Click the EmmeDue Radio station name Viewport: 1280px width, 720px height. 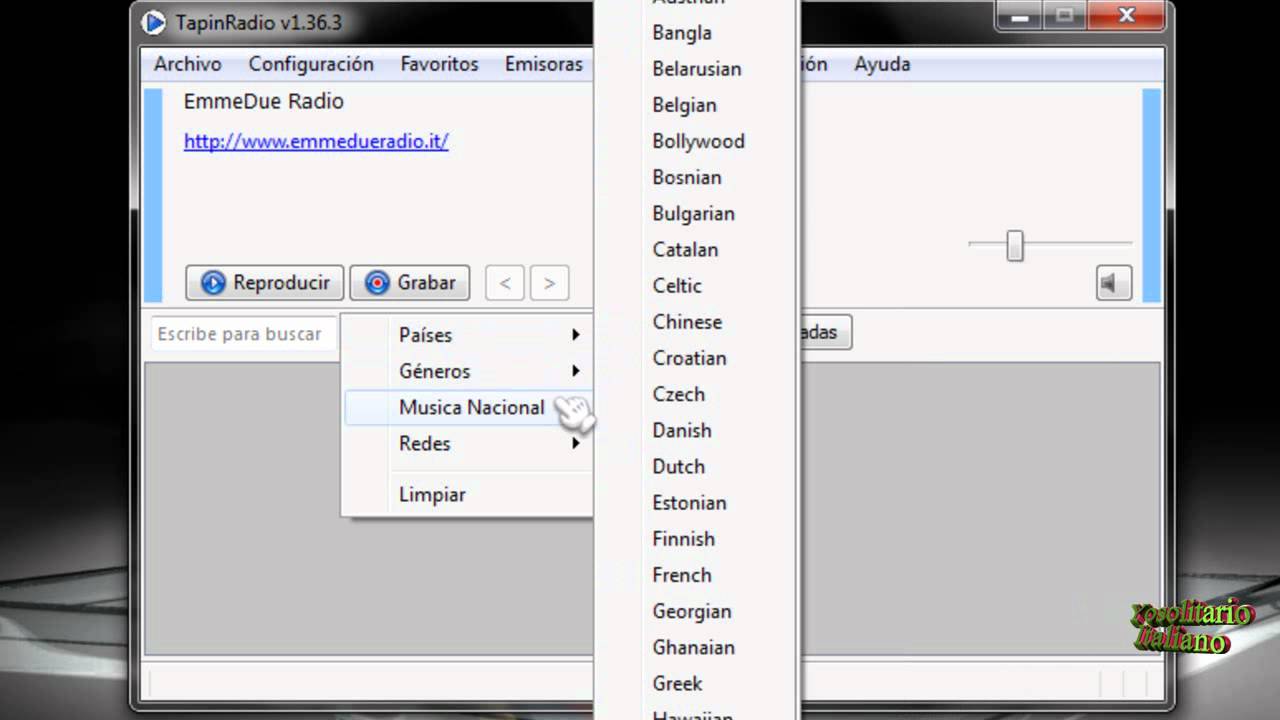point(263,101)
